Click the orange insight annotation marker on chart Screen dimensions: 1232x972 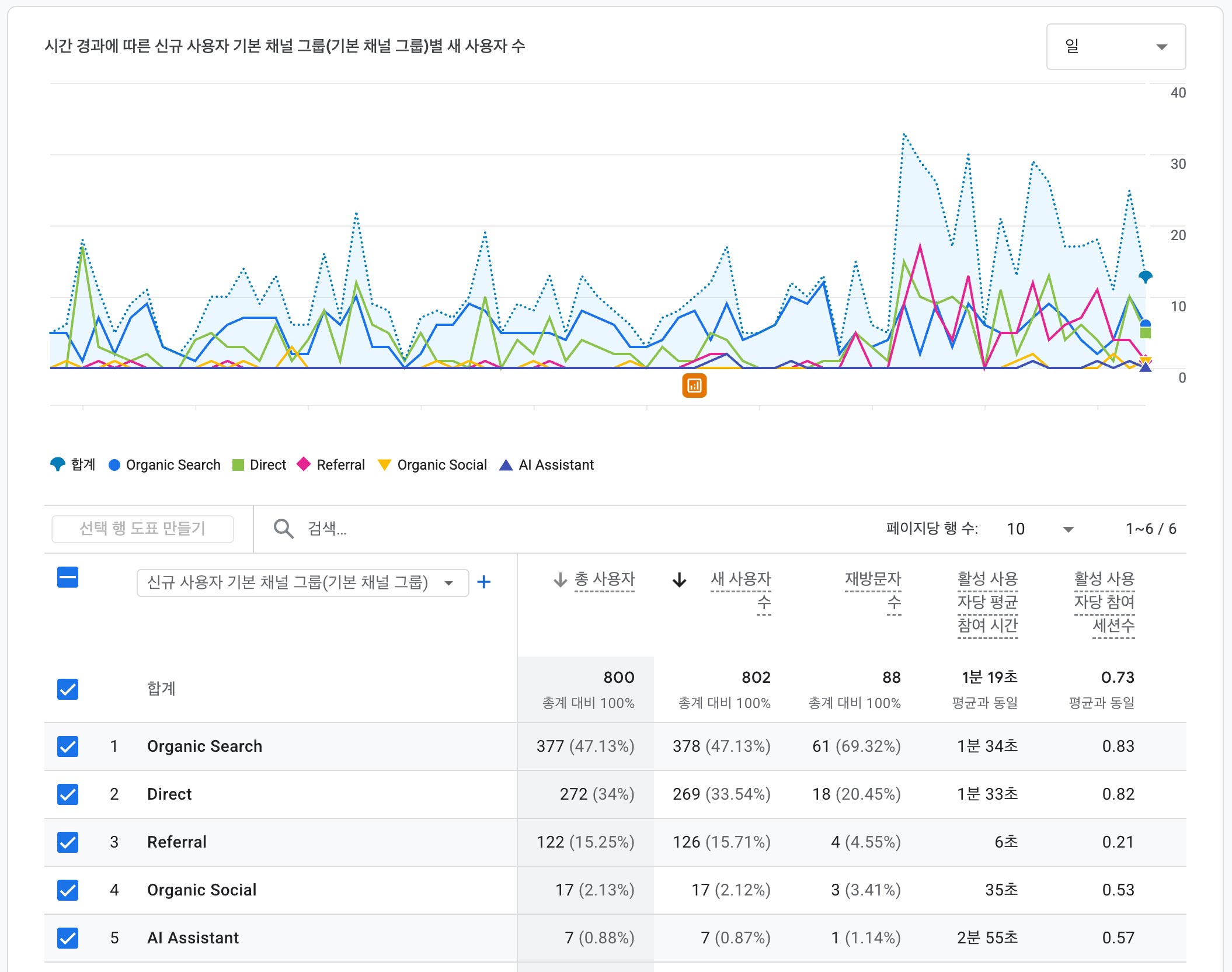pyautogui.click(x=694, y=386)
